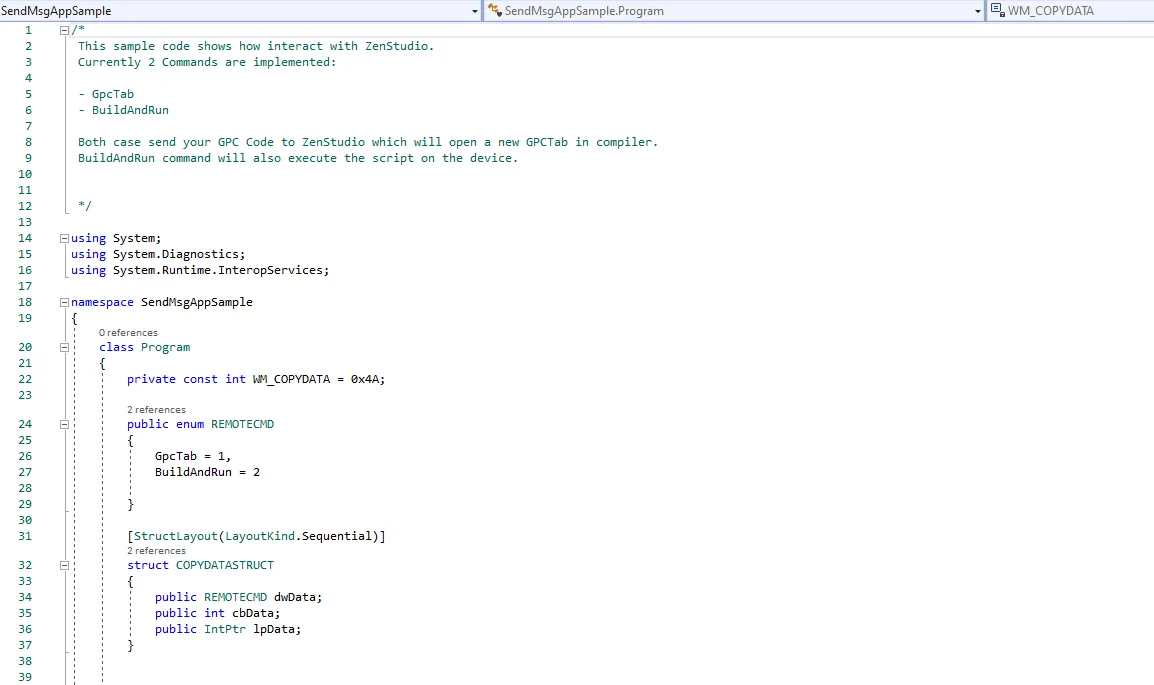Open the SendMsgAppSample project dropdown

pyautogui.click(x=474, y=10)
